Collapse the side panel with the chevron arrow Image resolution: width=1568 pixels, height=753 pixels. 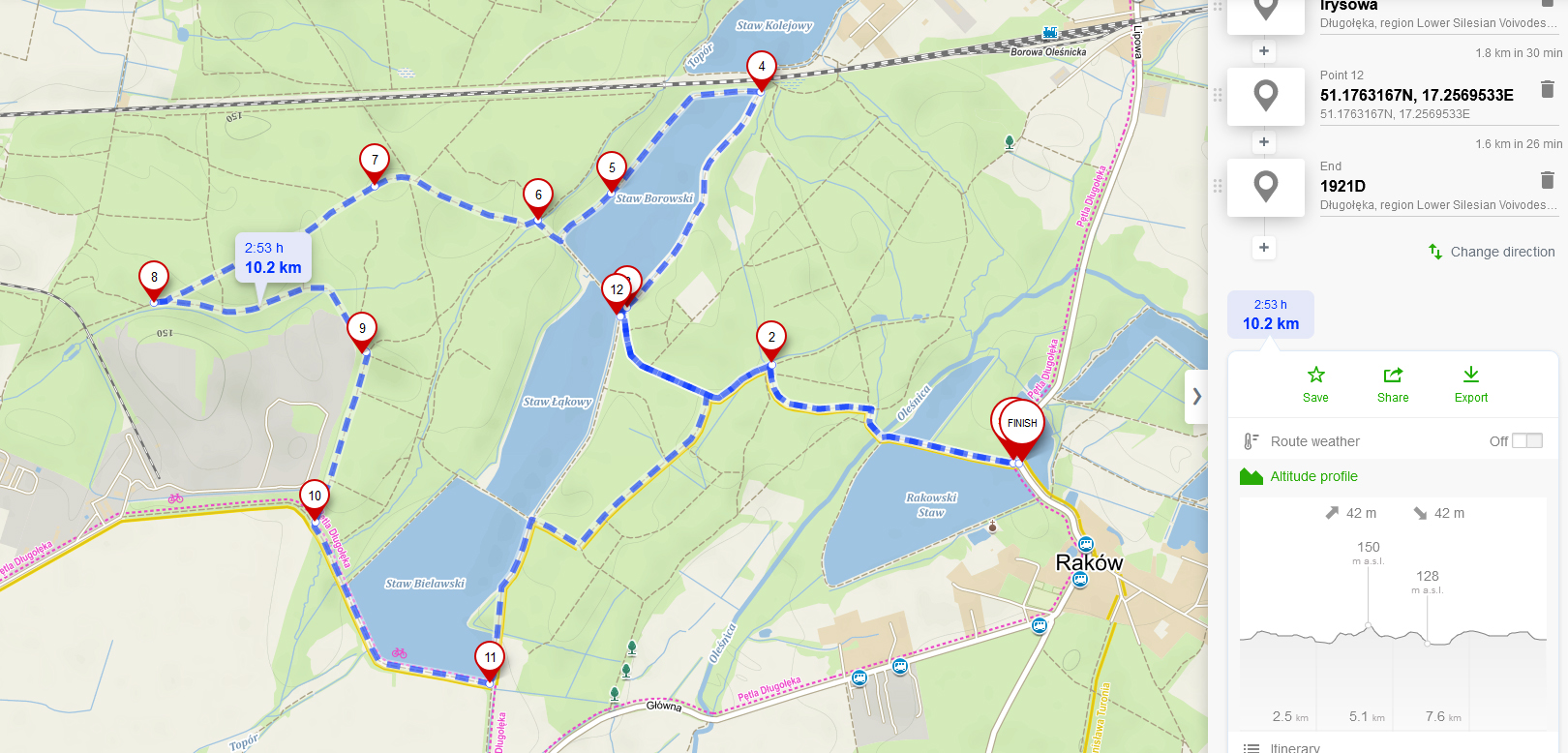[x=1197, y=396]
